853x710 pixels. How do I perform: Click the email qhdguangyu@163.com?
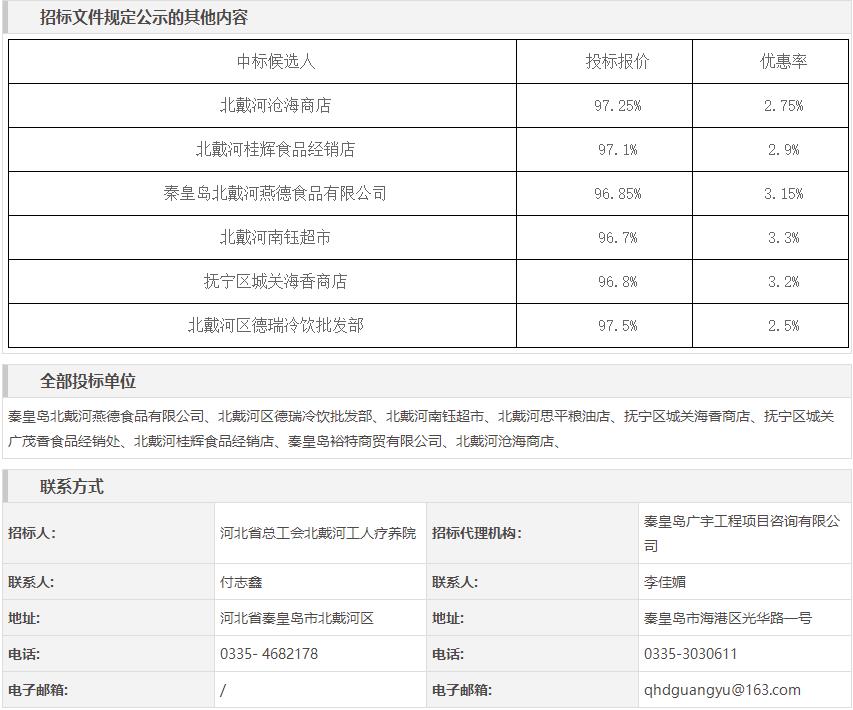[722, 690]
